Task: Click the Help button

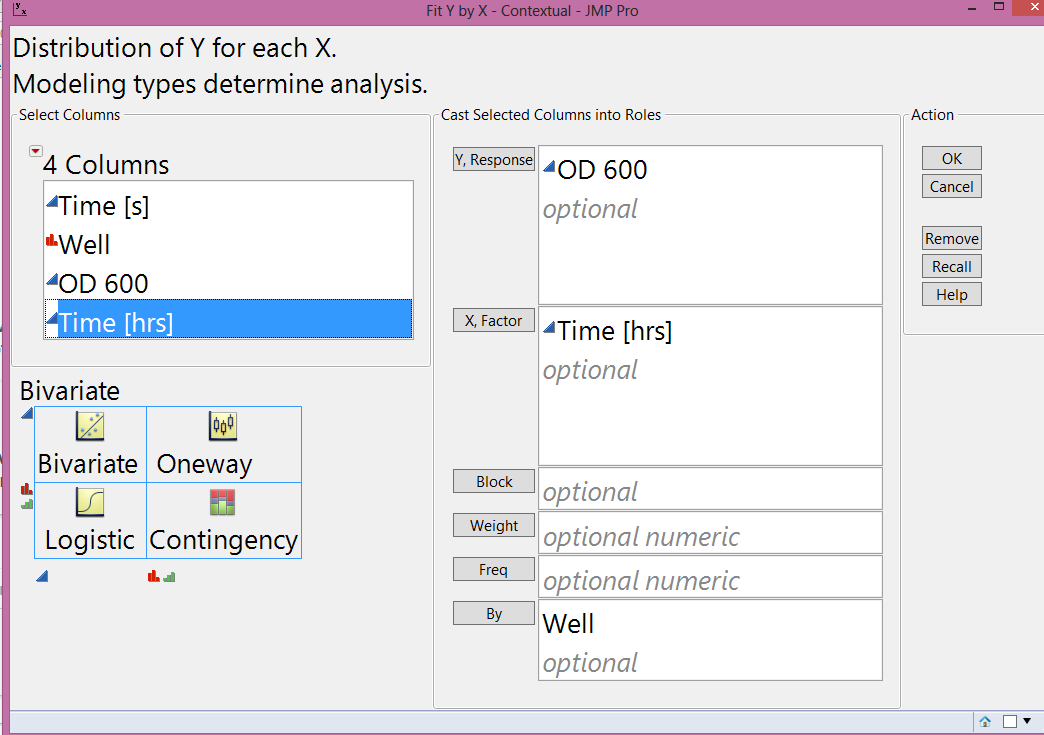Action: coord(950,294)
